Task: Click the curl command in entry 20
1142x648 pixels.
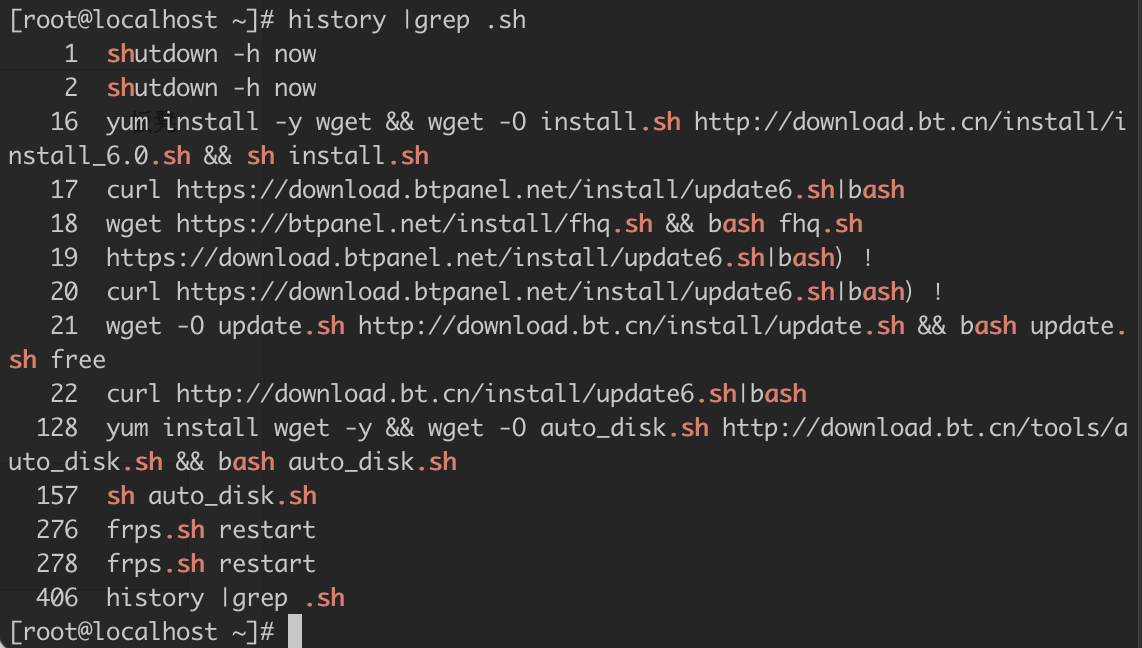Action: 505,292
